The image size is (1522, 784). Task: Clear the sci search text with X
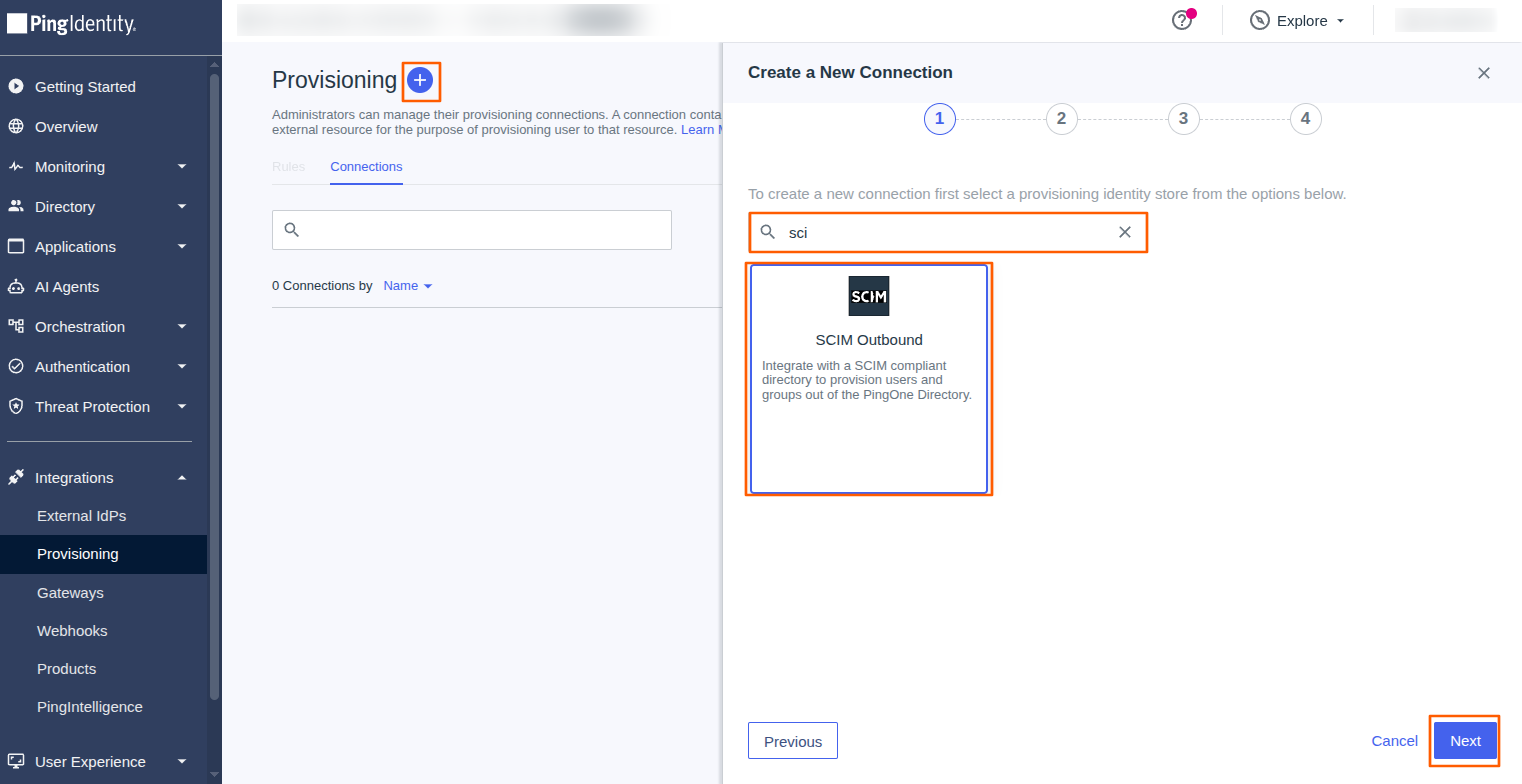point(1125,232)
